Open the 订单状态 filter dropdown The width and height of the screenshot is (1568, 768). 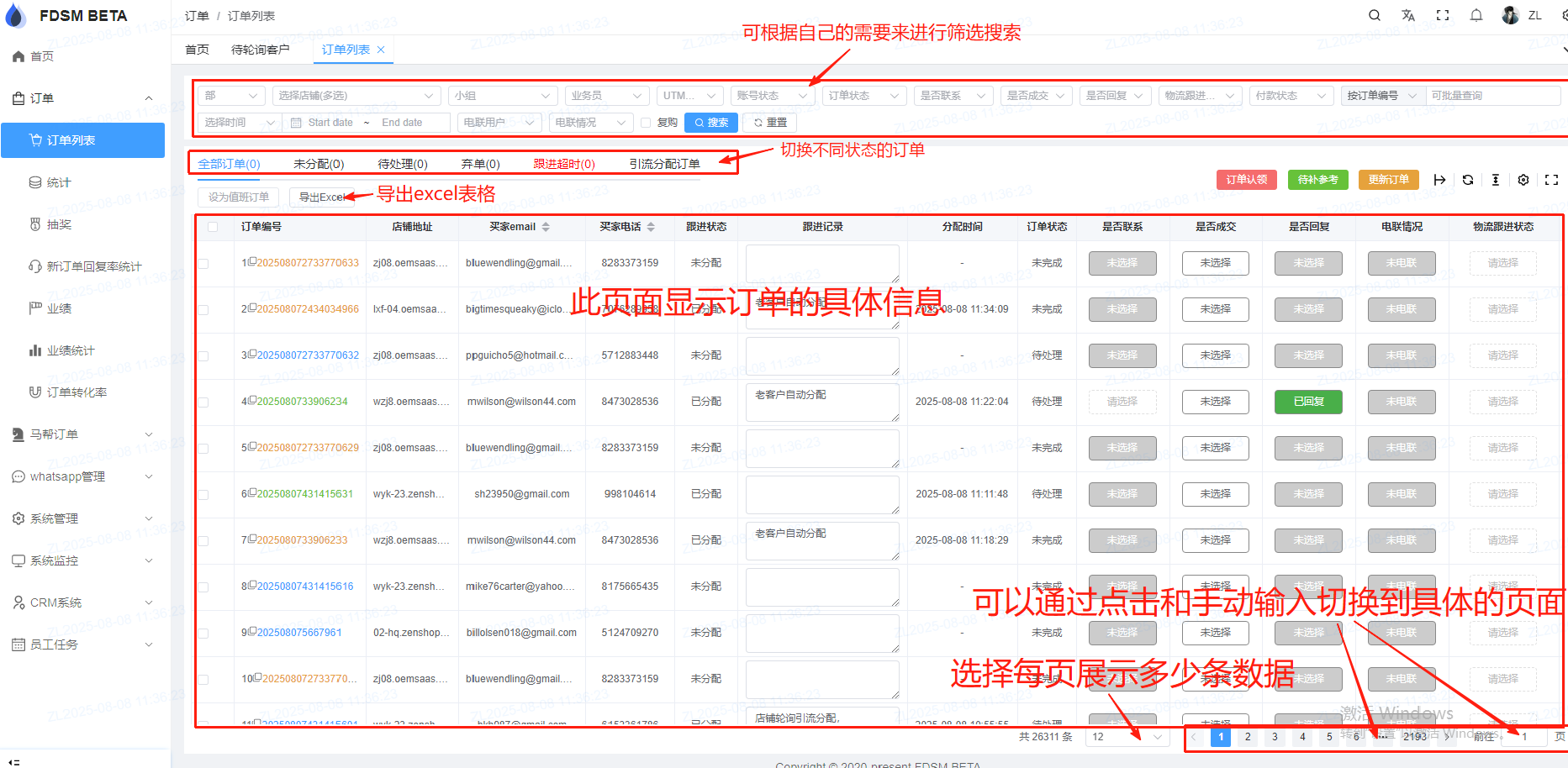863,96
